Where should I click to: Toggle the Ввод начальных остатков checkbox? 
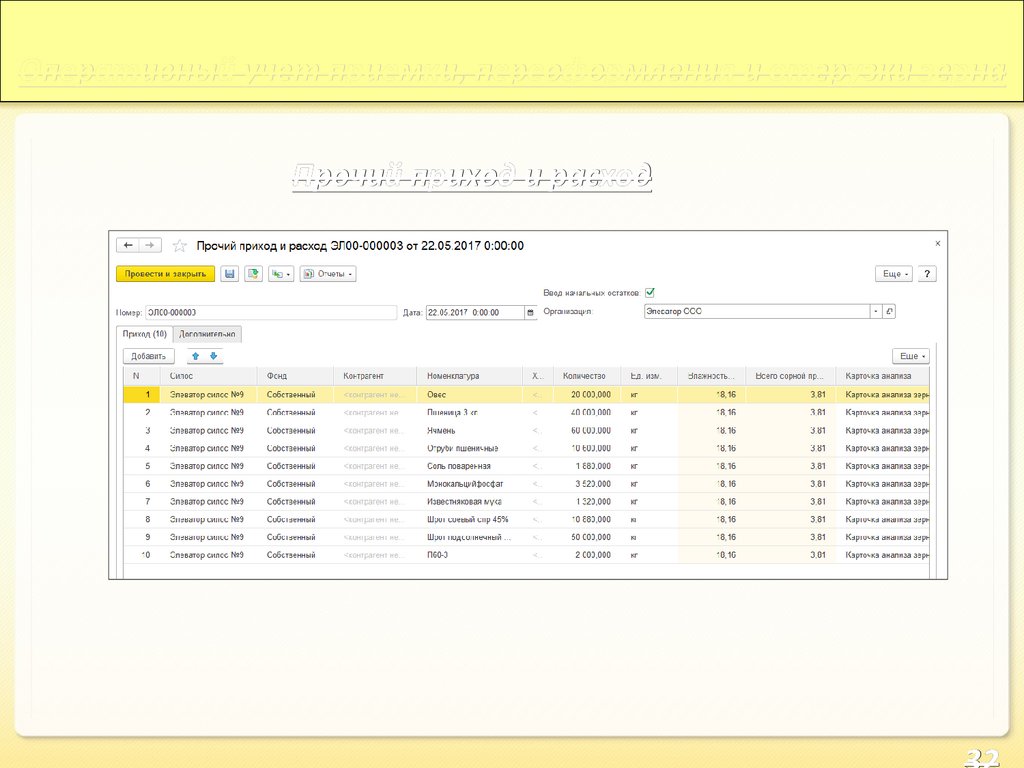(x=650, y=292)
